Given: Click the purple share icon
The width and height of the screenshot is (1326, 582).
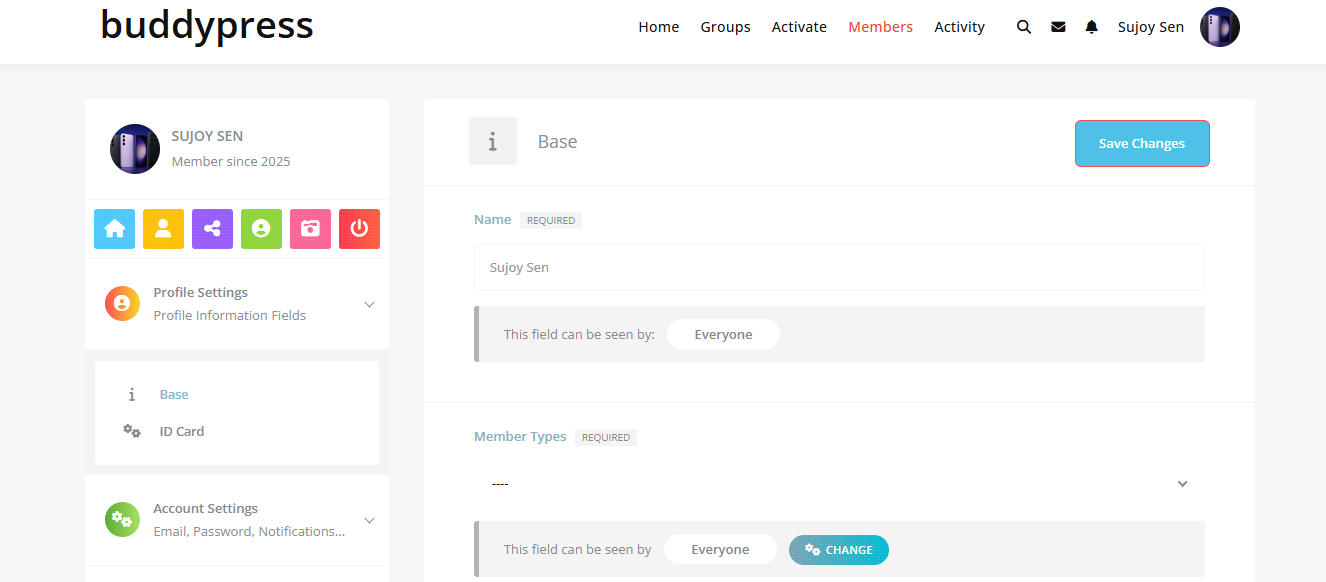Looking at the screenshot, I should tap(212, 229).
